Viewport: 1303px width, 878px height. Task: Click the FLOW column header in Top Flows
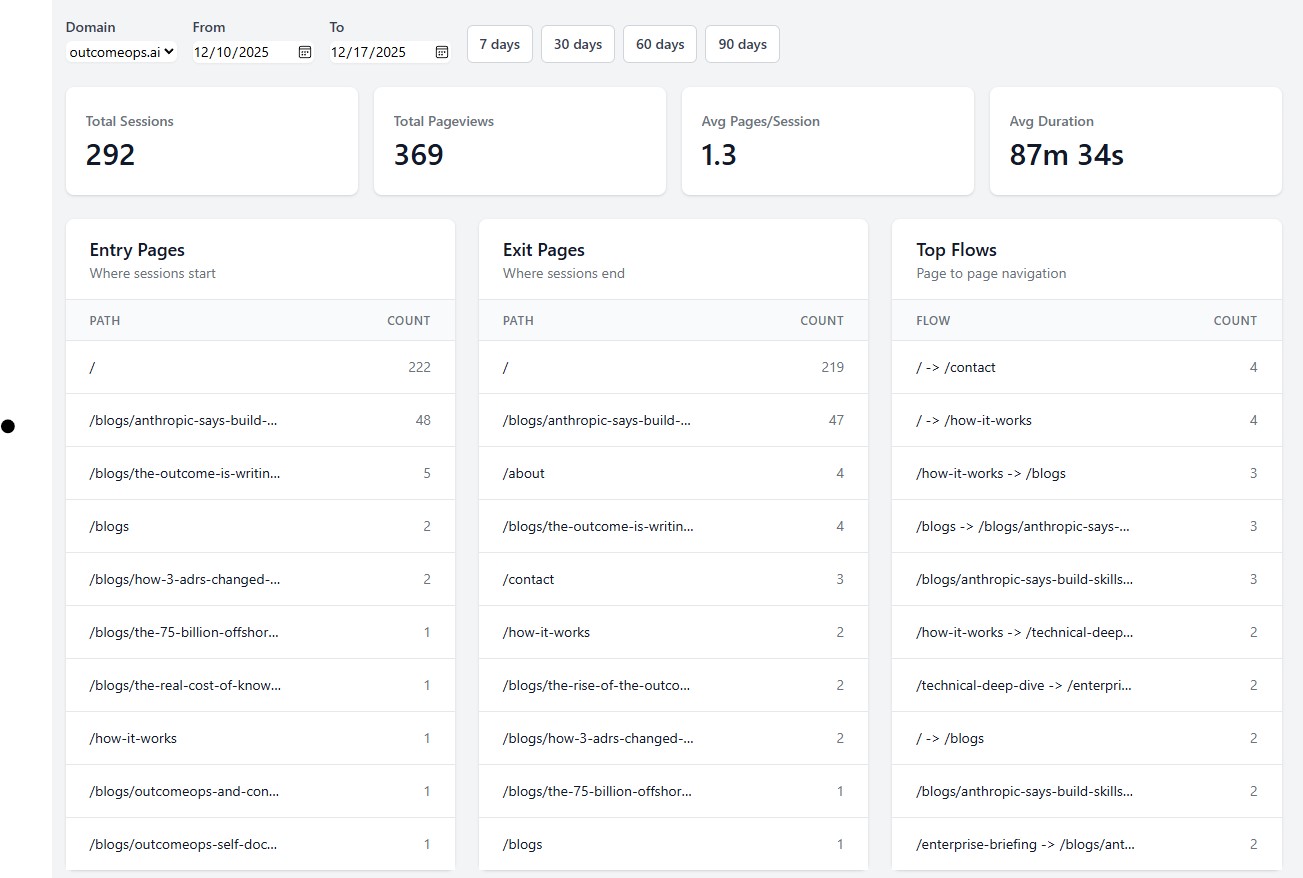tap(932, 320)
